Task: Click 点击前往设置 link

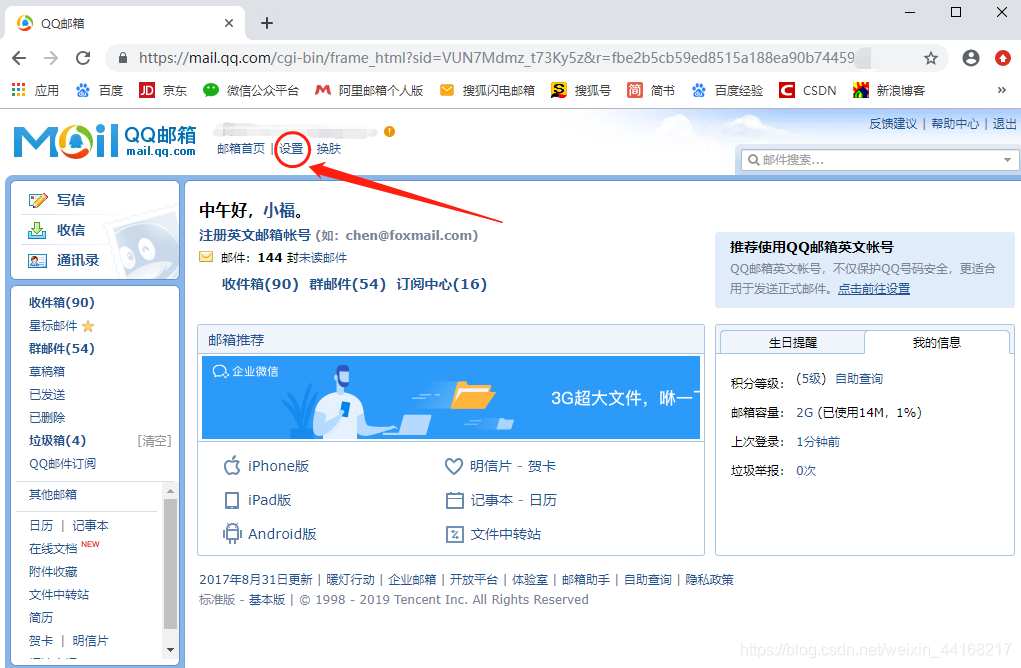Action: [x=874, y=288]
